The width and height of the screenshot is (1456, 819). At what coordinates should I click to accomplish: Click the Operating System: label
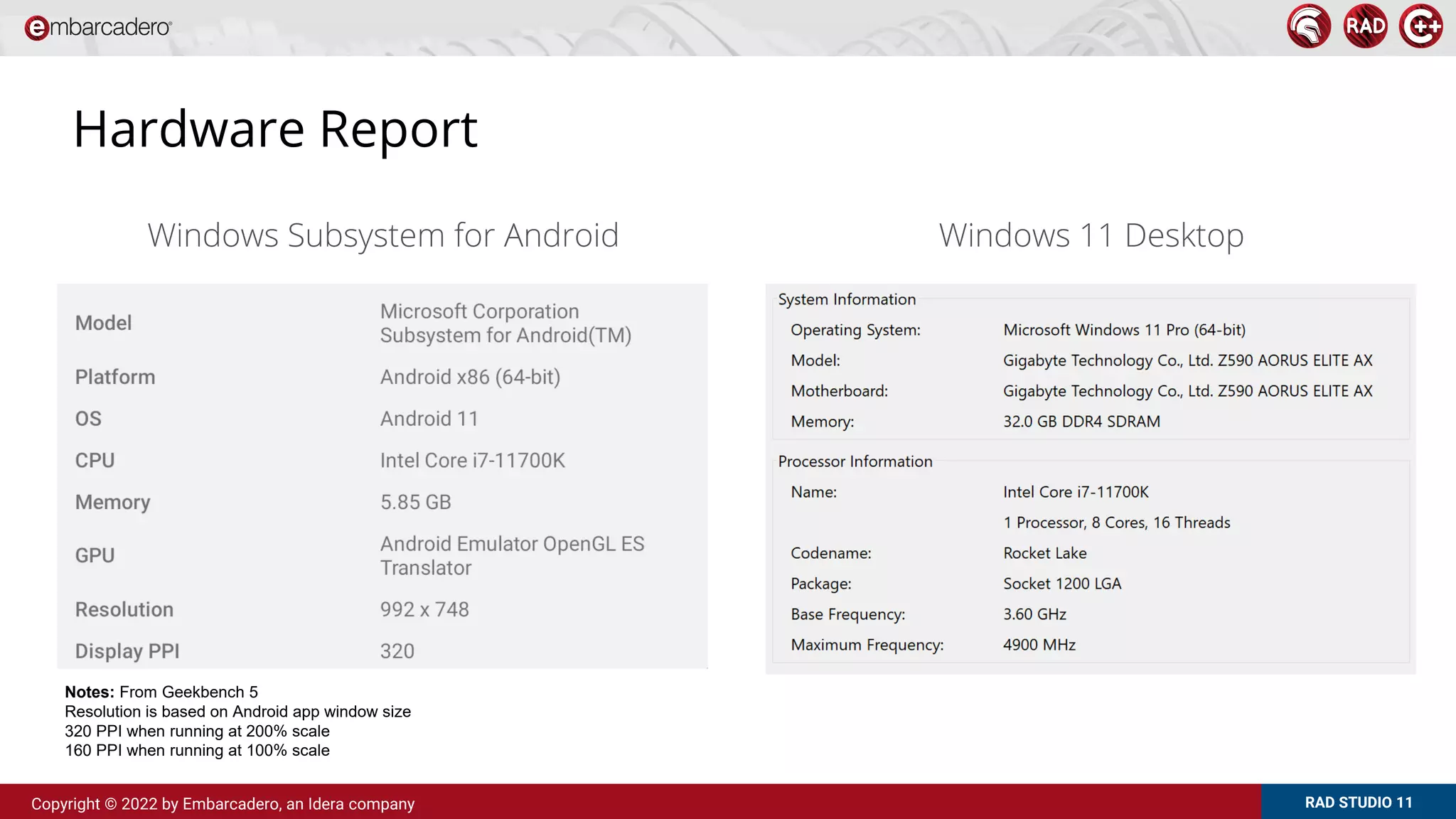[x=855, y=330]
